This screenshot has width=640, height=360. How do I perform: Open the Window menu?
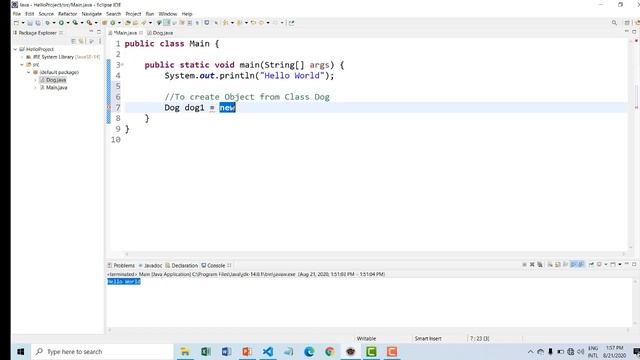[168, 14]
